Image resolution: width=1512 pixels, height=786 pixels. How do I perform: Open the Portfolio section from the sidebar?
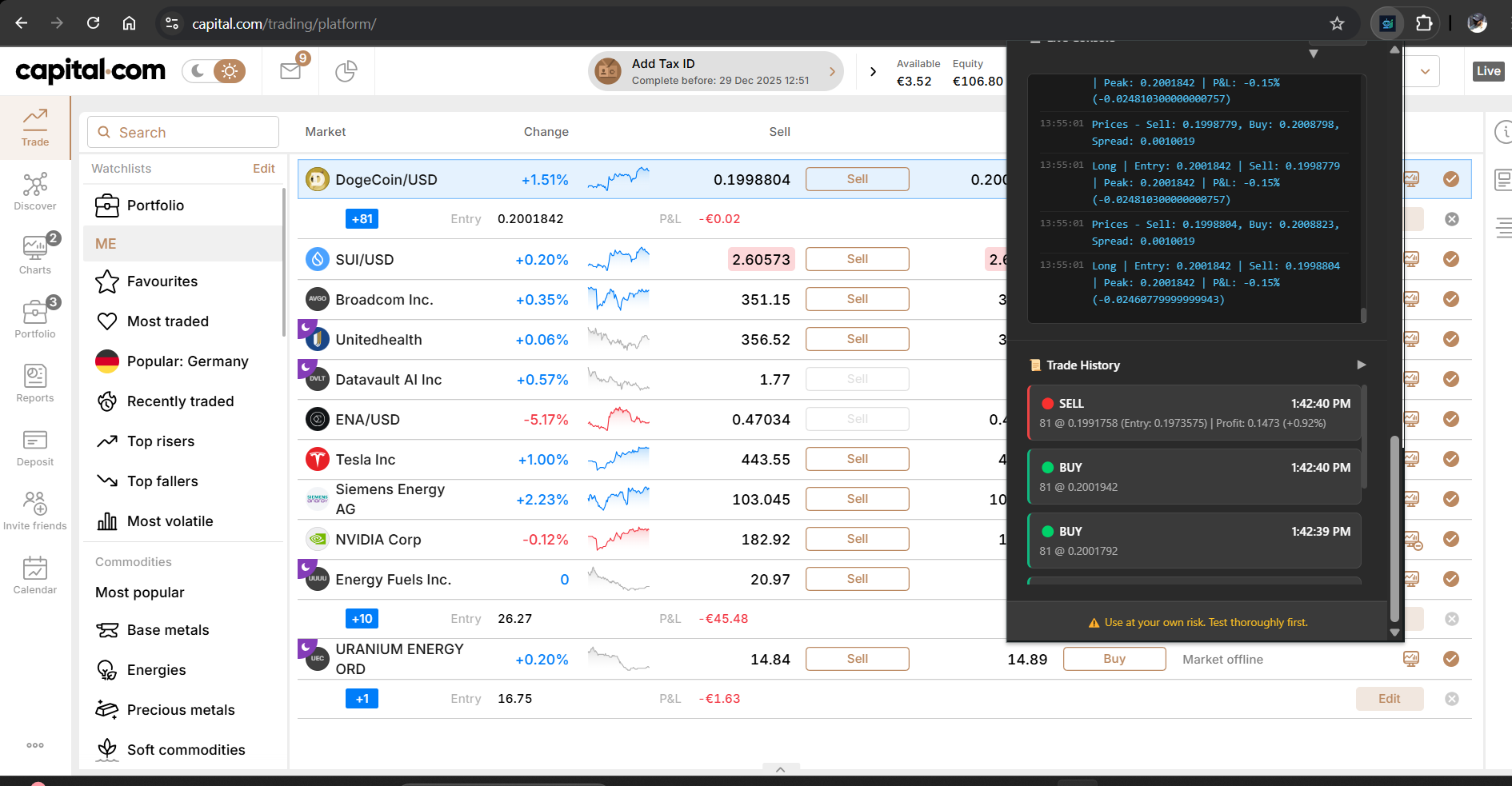coord(35,318)
